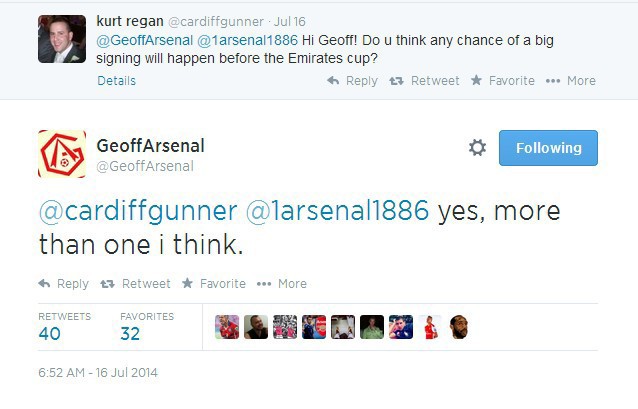Open More menu on kurt regan's tweet
The width and height of the screenshot is (638, 409).
(x=571, y=81)
